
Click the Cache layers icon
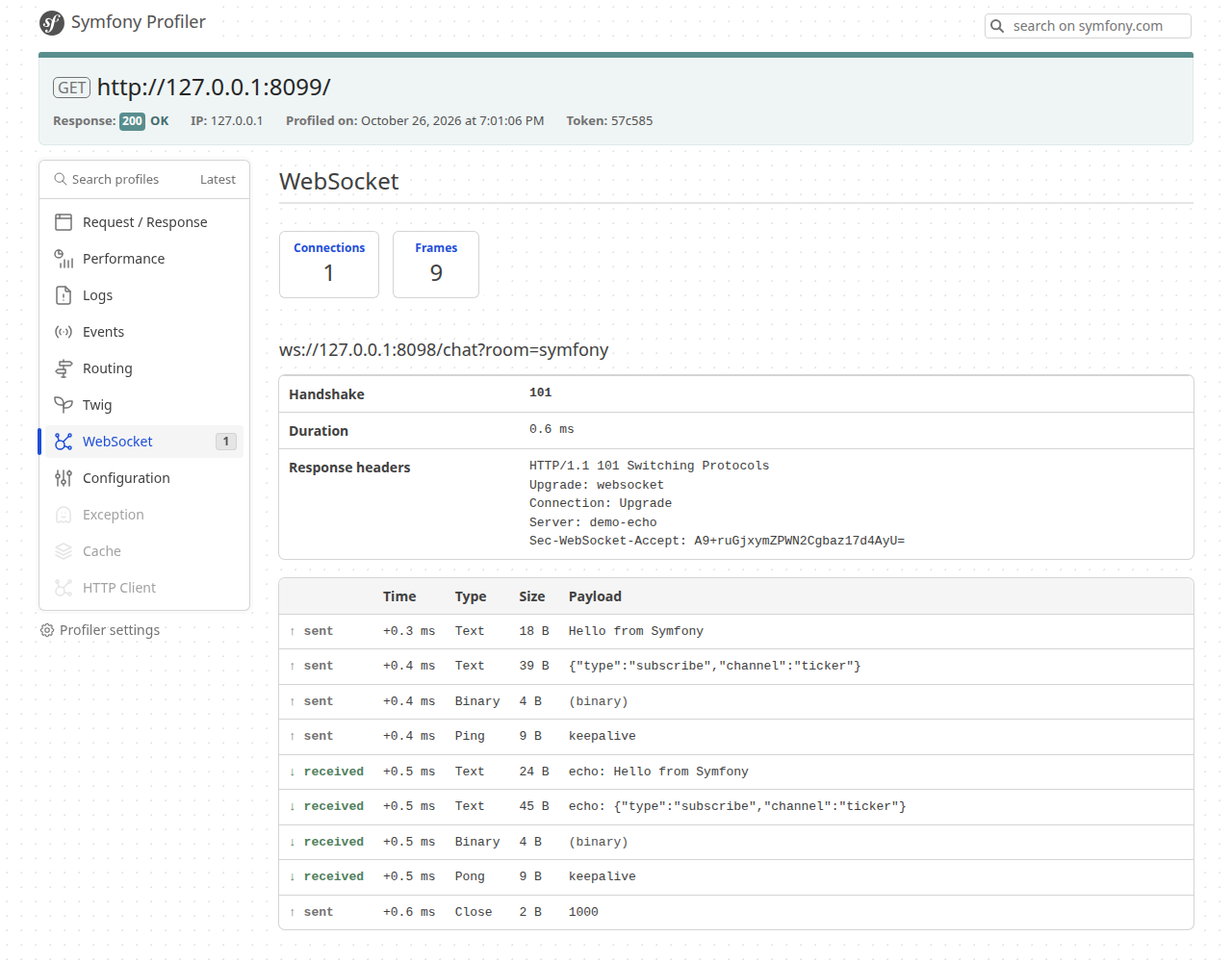64,551
